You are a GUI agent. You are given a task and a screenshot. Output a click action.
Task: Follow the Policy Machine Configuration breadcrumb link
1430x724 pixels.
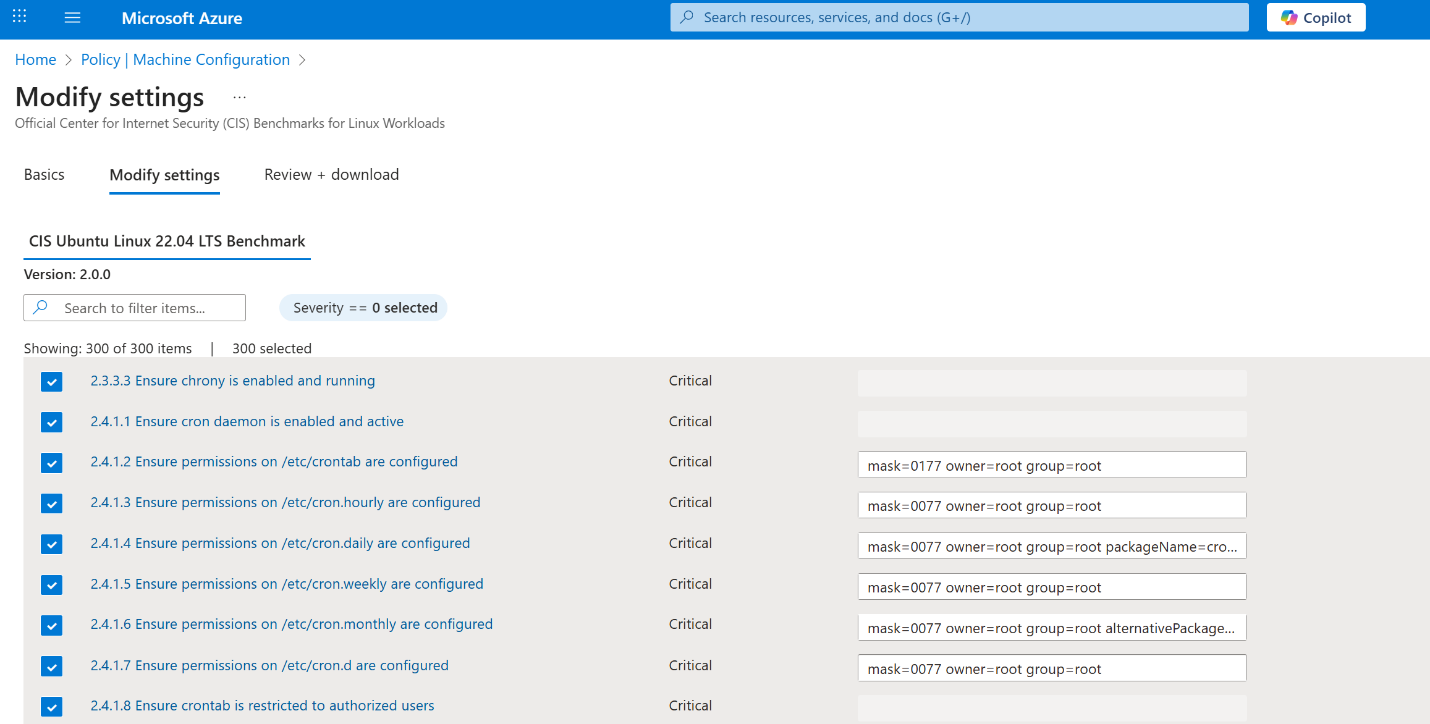tap(184, 59)
